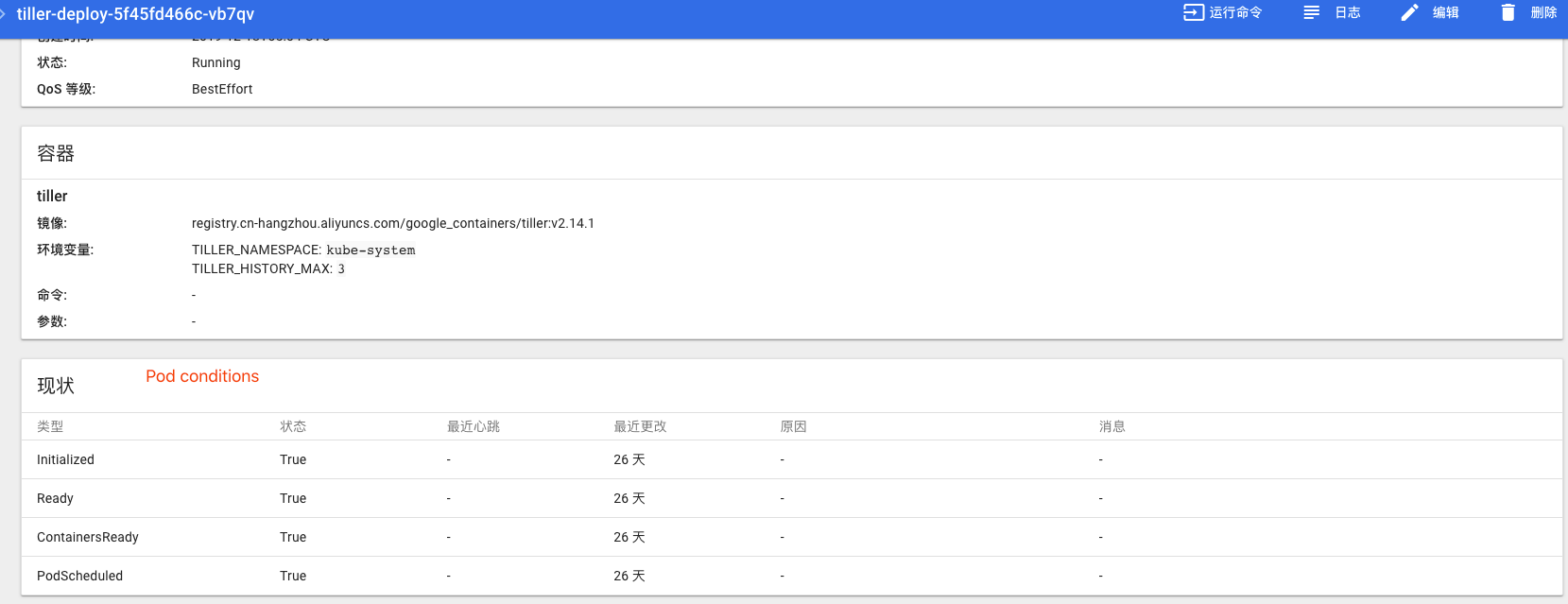Select the tiller image registry path
Screen dimensions: 1568x604
[x=393, y=223]
